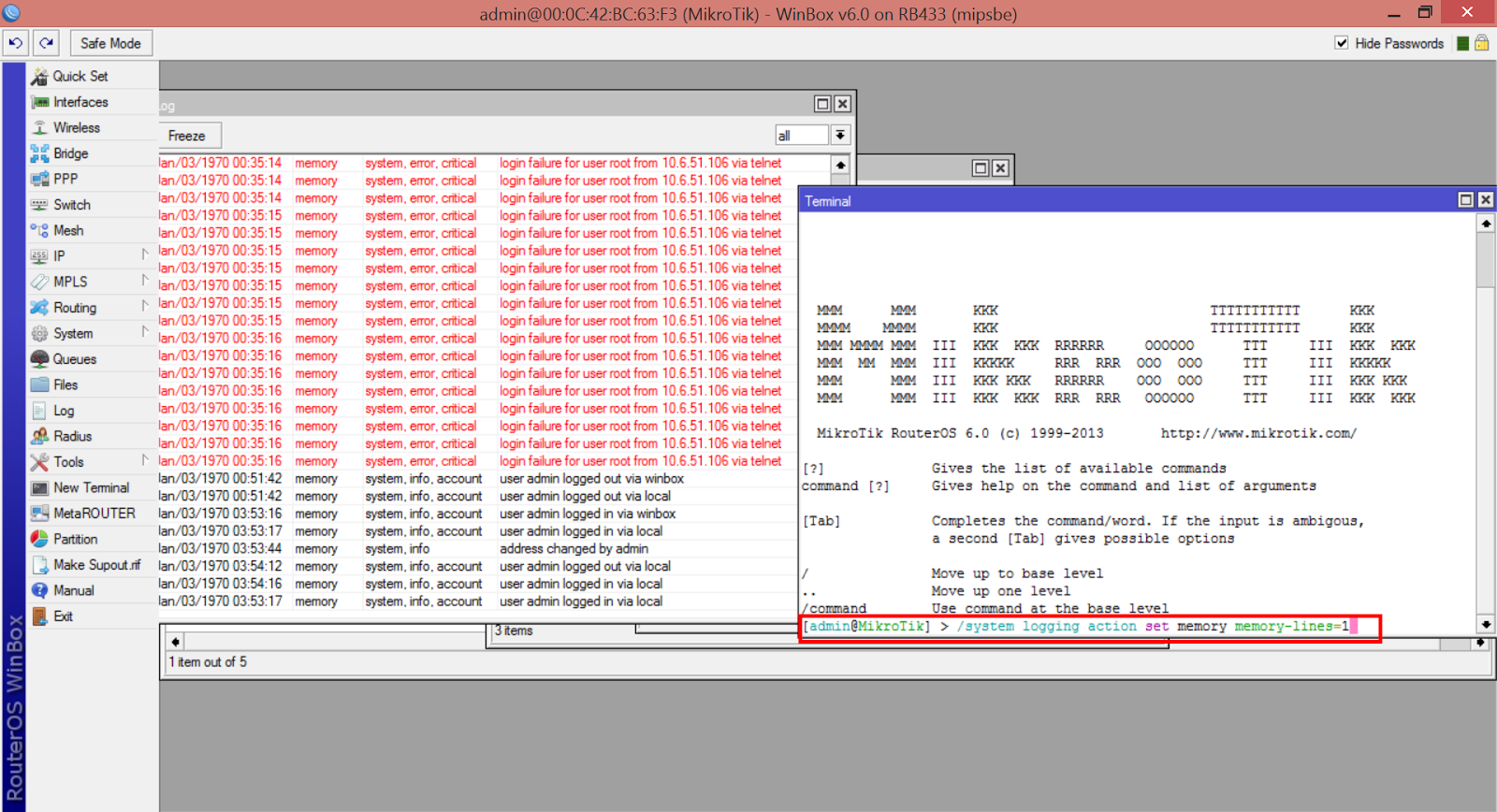Open Quick Set from sidebar
Viewport: 1497px width, 812px height.
pyautogui.click(x=80, y=76)
